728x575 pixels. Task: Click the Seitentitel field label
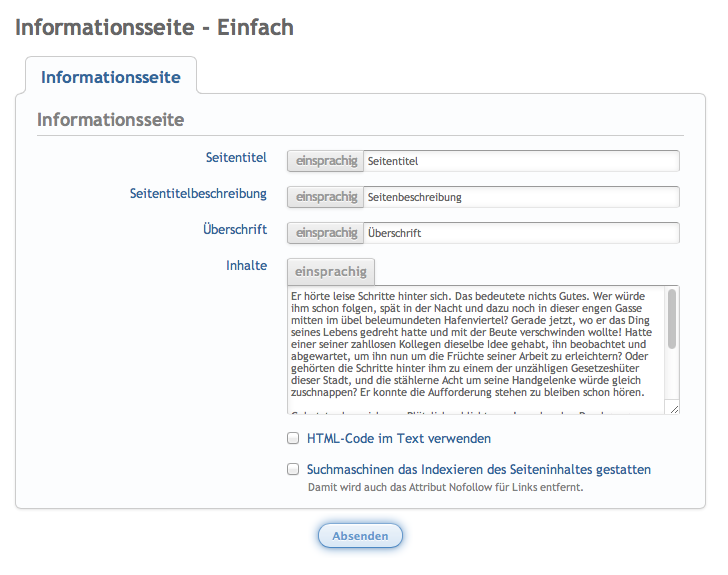(x=236, y=157)
